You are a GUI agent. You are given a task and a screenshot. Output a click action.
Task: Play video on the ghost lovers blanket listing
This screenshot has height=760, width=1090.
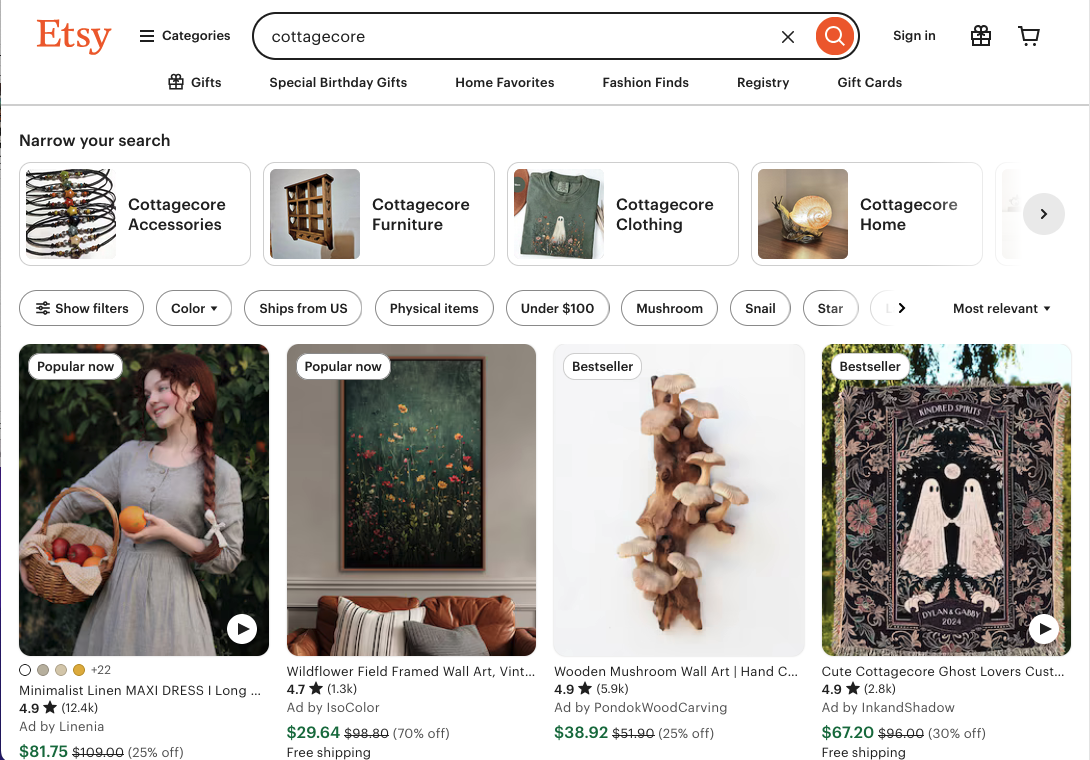coord(1044,629)
